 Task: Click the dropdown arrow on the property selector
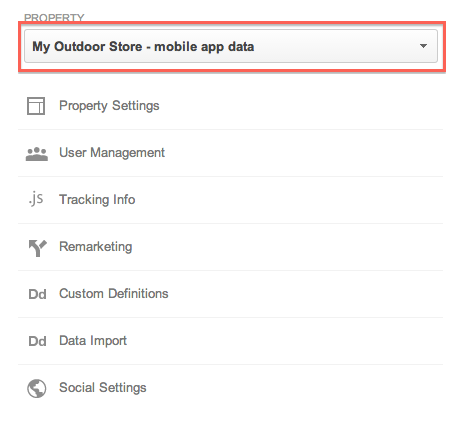pos(423,46)
